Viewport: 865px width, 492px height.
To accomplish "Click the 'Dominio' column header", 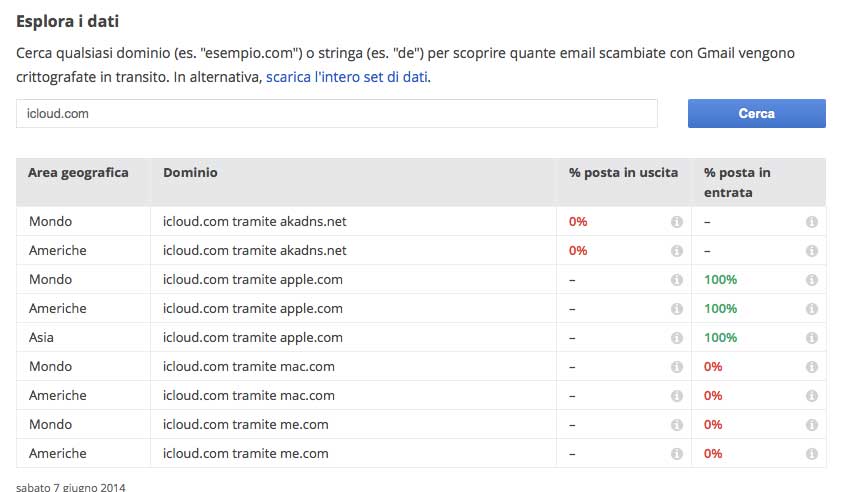I will 190,173.
